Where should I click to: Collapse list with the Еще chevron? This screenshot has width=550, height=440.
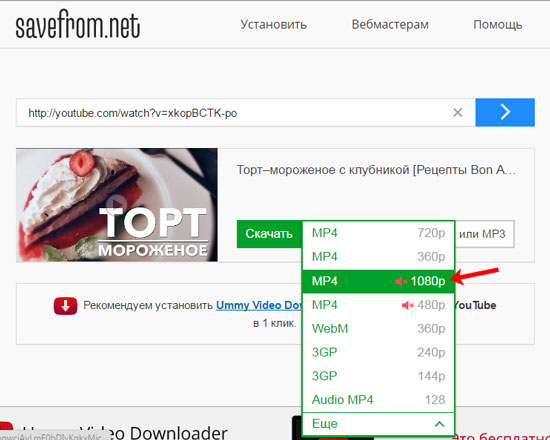tap(439, 424)
